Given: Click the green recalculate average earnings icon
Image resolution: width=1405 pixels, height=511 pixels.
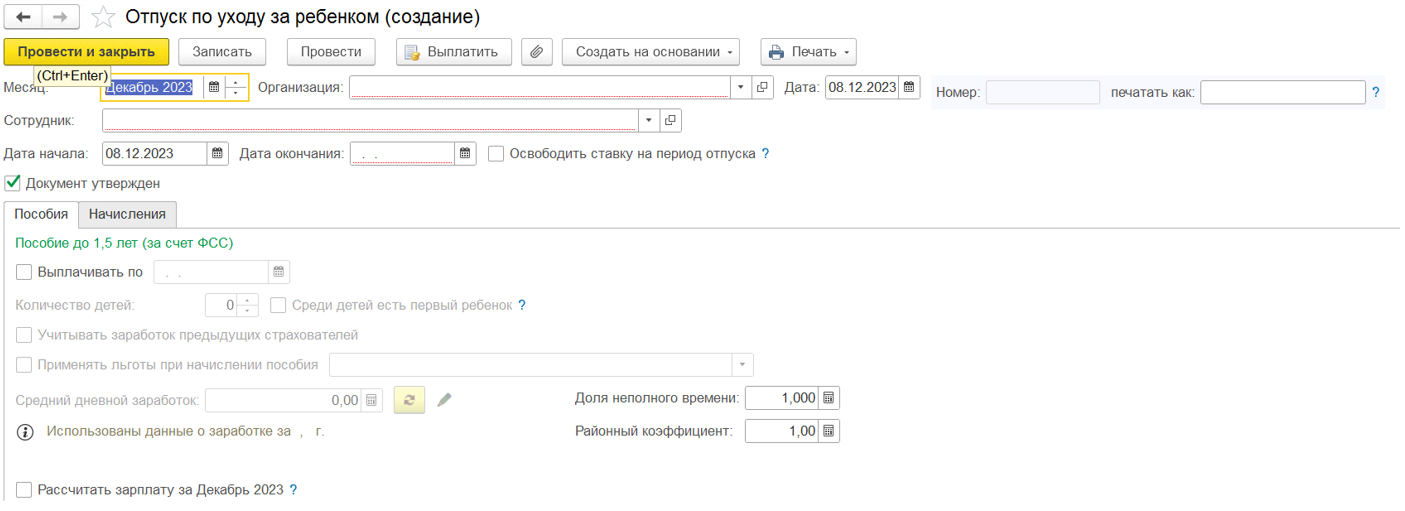Looking at the screenshot, I should pyautogui.click(x=409, y=400).
